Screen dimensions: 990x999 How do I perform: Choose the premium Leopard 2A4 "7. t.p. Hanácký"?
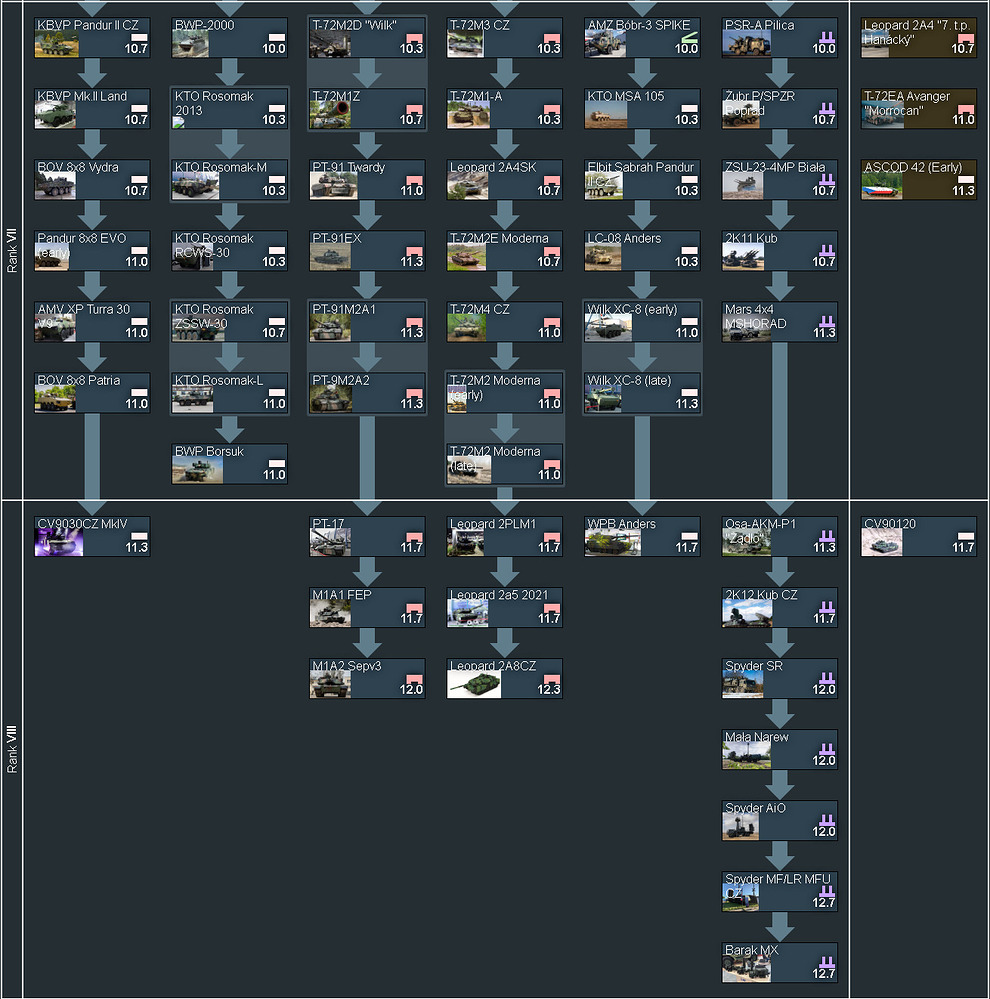point(918,37)
